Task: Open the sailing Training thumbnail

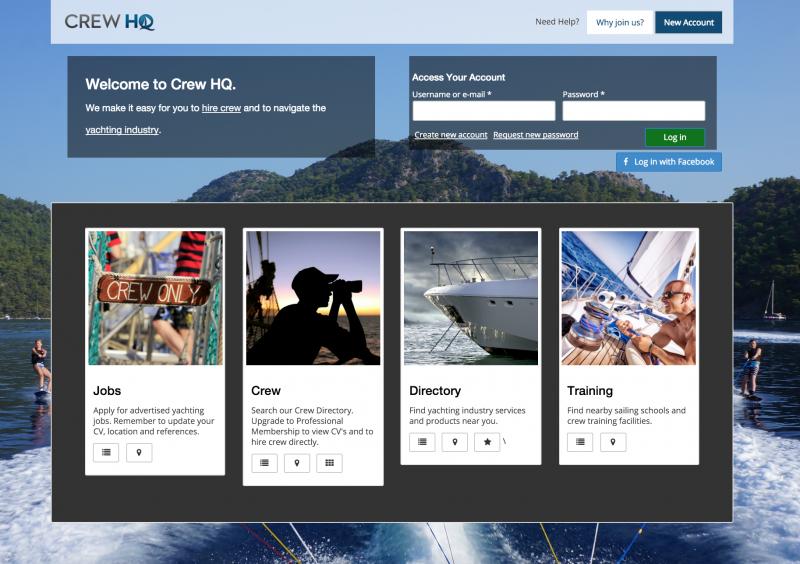Action: point(629,298)
